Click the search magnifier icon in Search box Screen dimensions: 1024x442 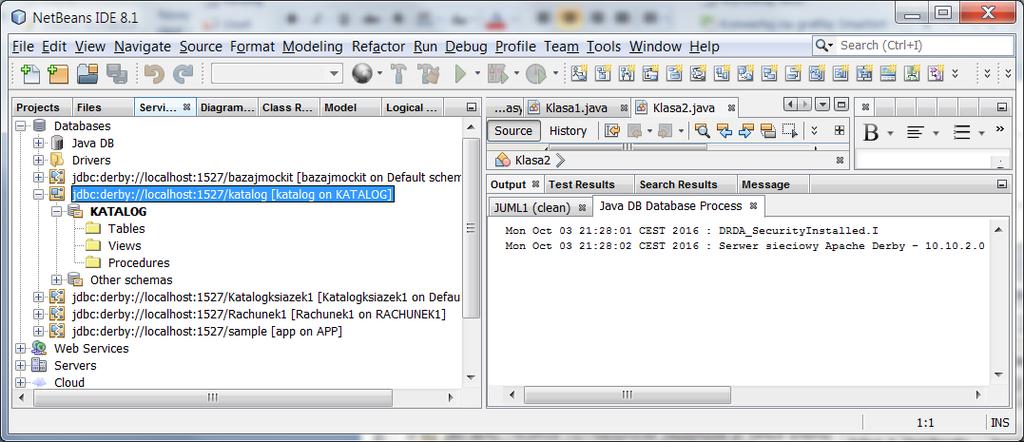822,46
